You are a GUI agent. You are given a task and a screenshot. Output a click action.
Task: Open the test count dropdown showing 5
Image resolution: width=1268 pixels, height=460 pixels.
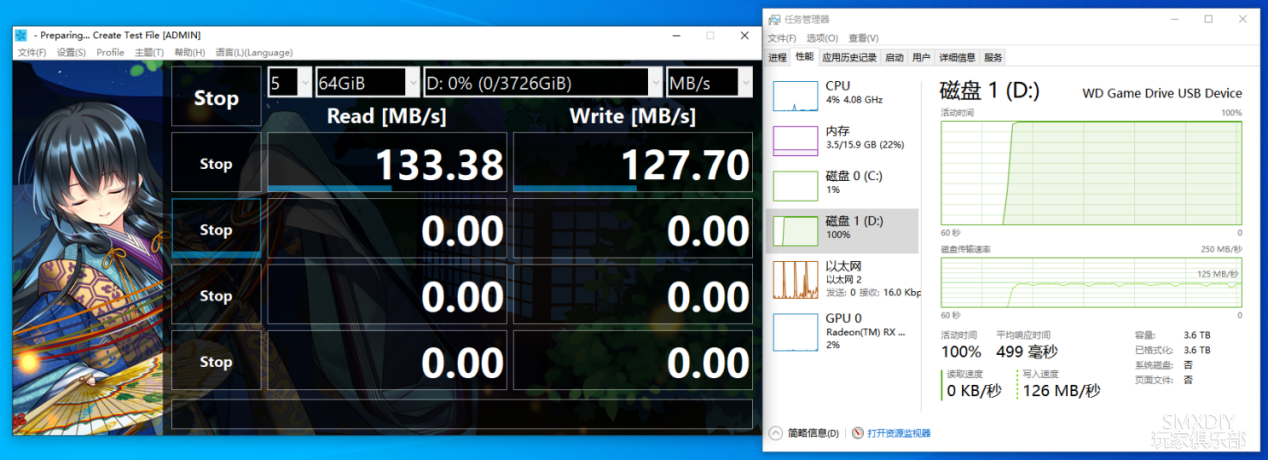(x=290, y=83)
